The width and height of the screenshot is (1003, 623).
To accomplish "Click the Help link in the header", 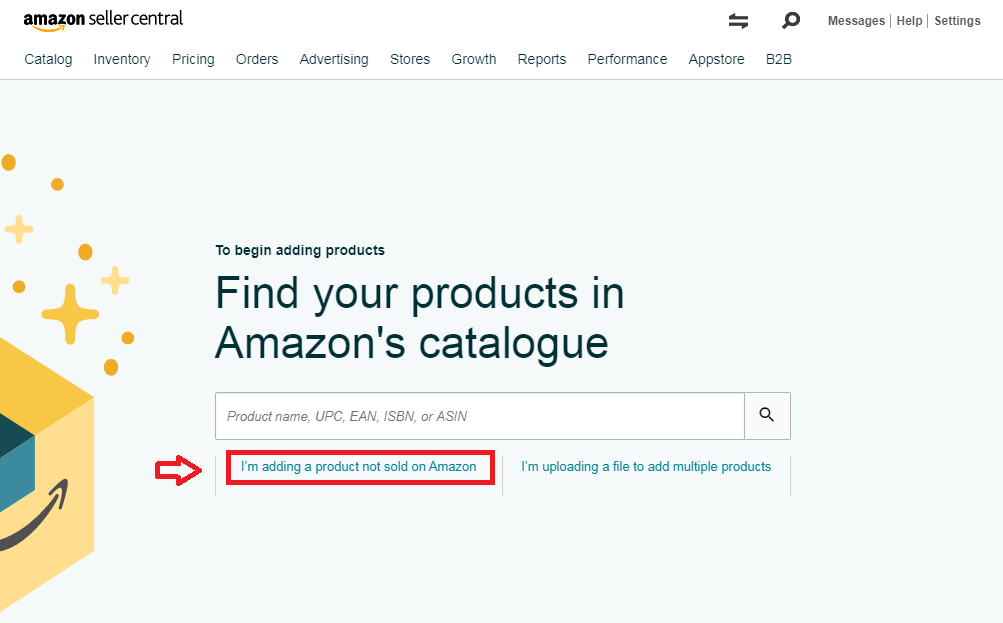I will tap(909, 21).
